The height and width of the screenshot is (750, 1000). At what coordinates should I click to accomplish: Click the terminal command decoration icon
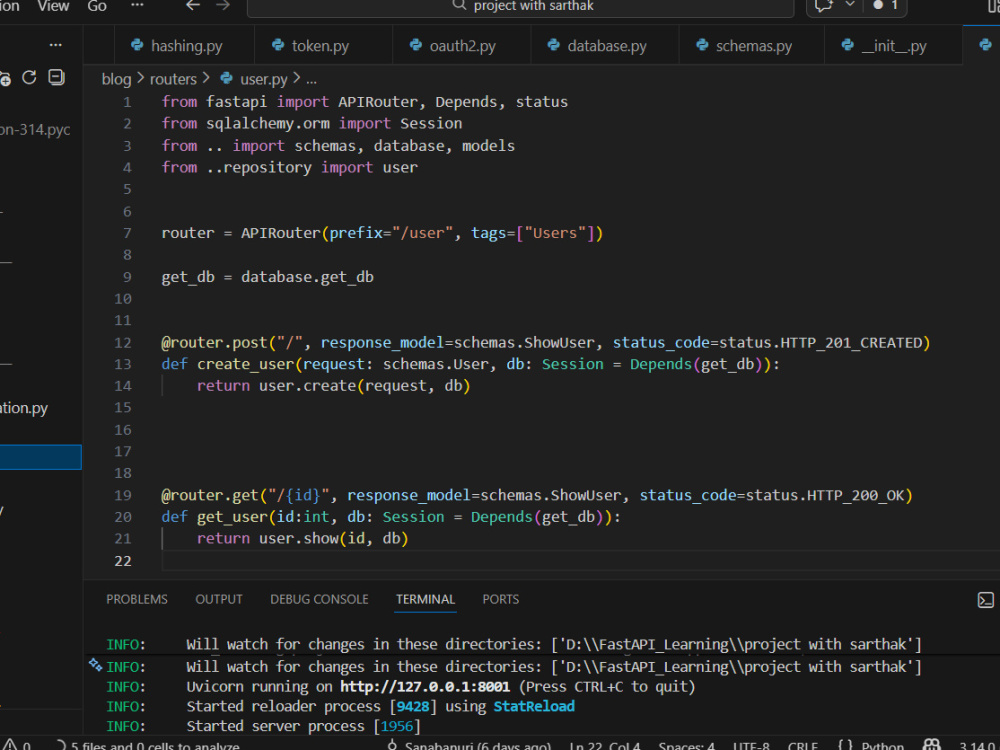pyautogui.click(x=96, y=665)
